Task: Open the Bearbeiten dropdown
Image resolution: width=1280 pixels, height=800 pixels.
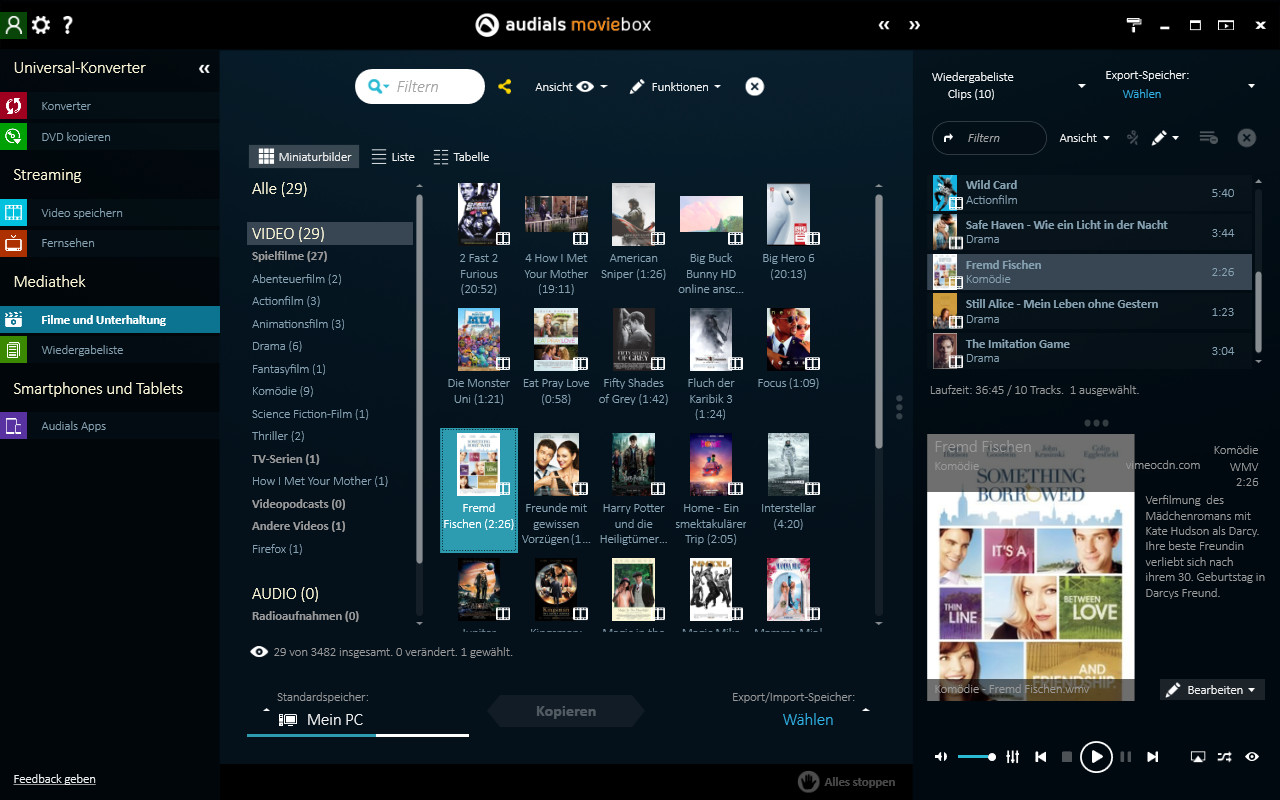Action: tap(1213, 690)
